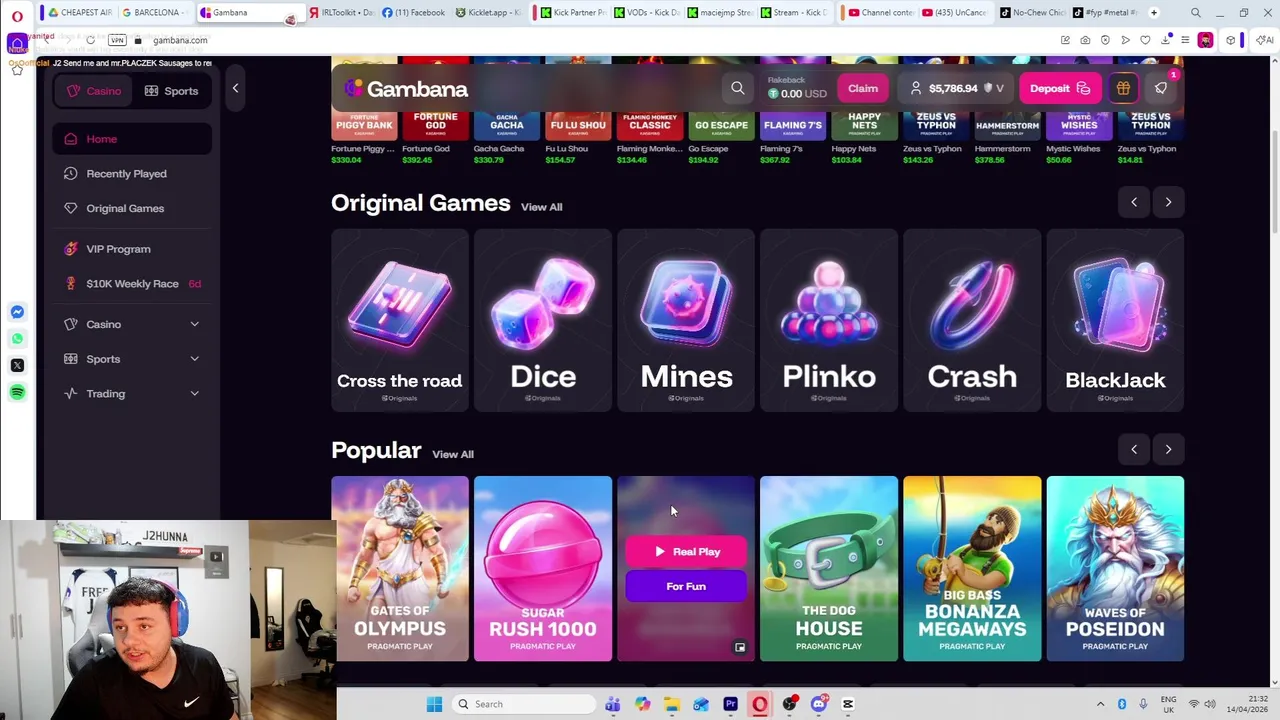Open File Explorer from taskbar
The image size is (1280, 720).
[671, 704]
